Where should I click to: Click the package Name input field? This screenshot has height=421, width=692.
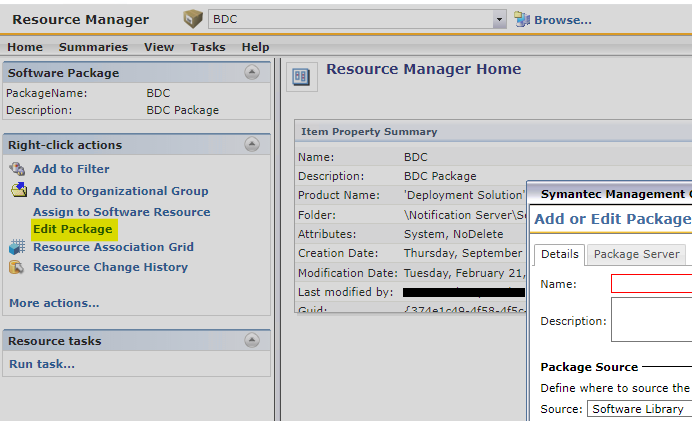(x=651, y=284)
